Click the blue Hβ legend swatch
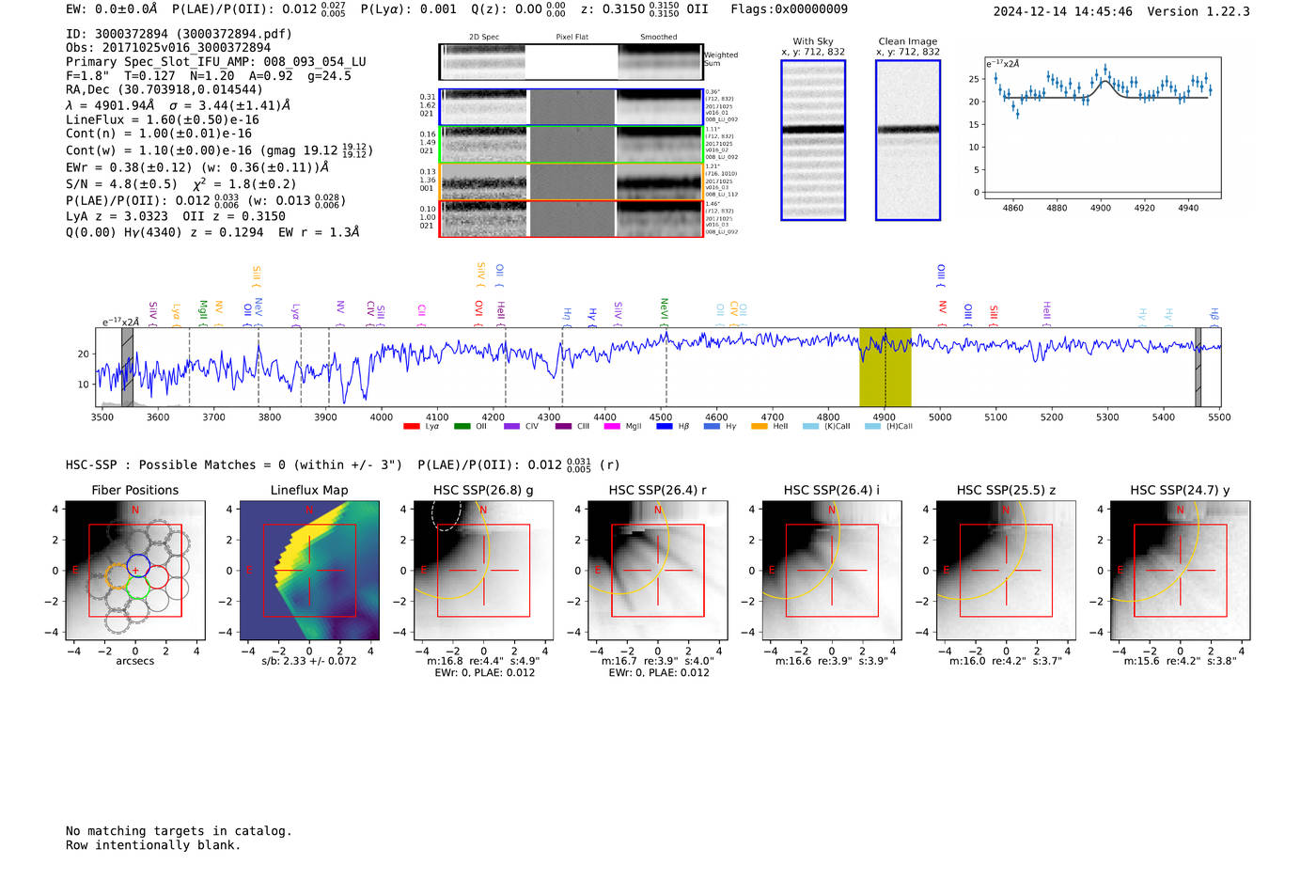This screenshot has height=896, width=1316. click(664, 426)
